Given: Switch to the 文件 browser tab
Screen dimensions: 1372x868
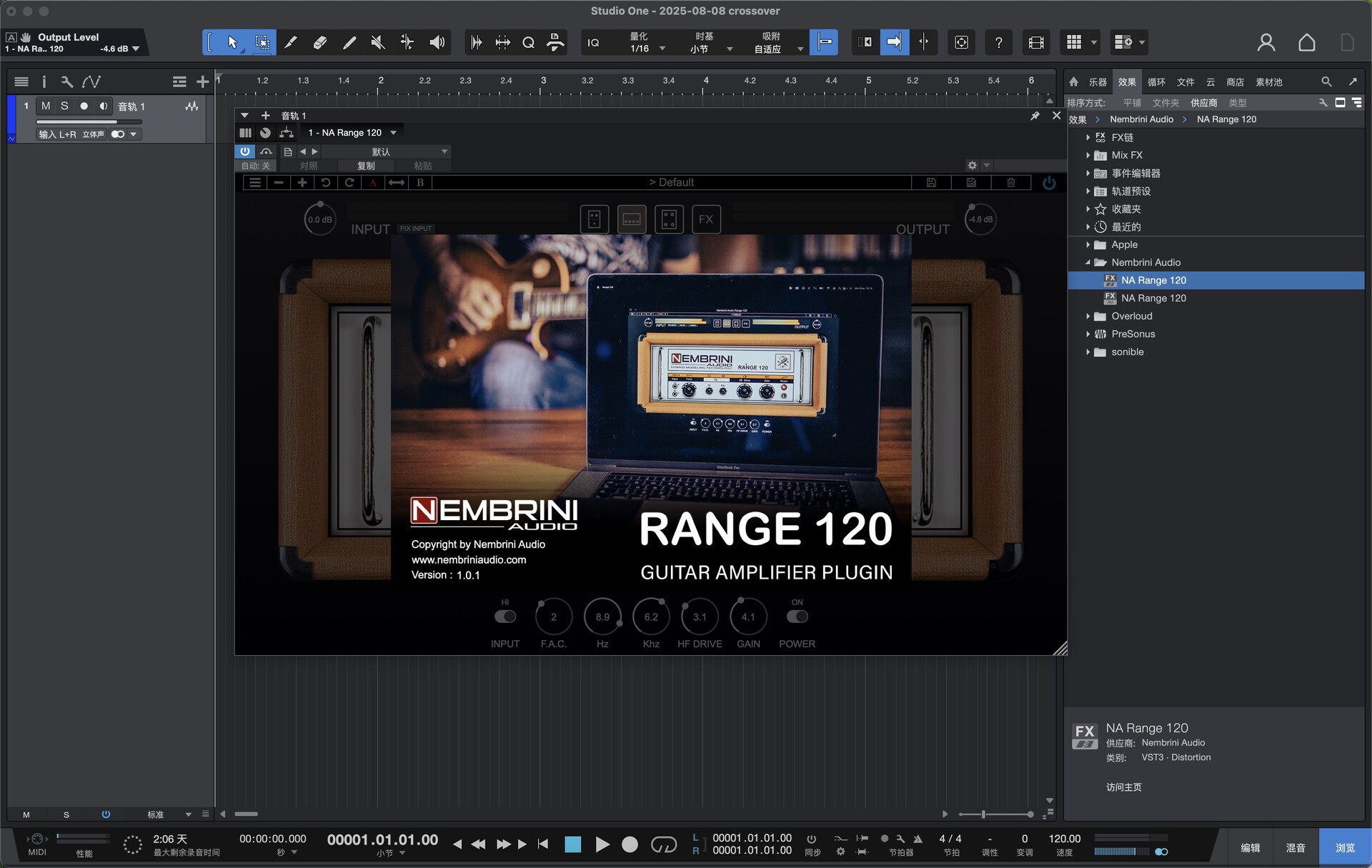Looking at the screenshot, I should (1185, 82).
